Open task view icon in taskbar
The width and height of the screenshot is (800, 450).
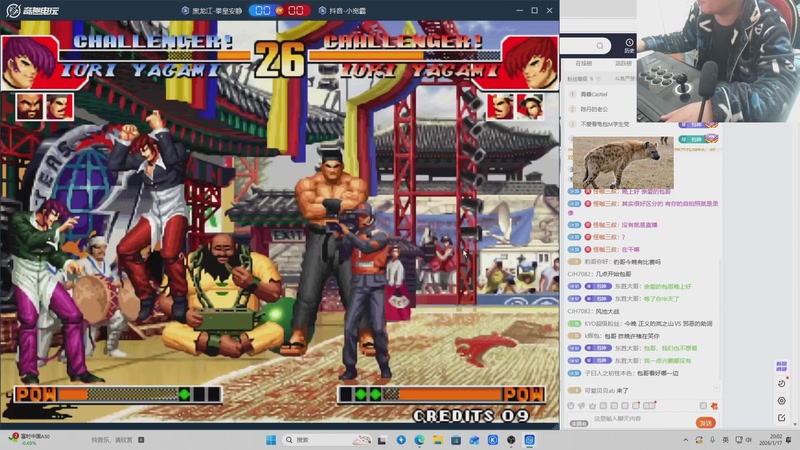click(382, 440)
